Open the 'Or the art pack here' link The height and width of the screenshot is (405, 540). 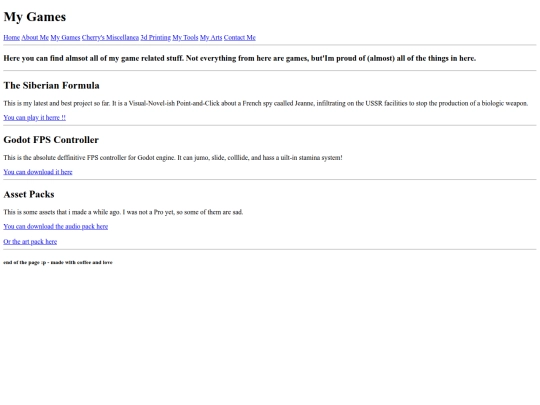30,242
